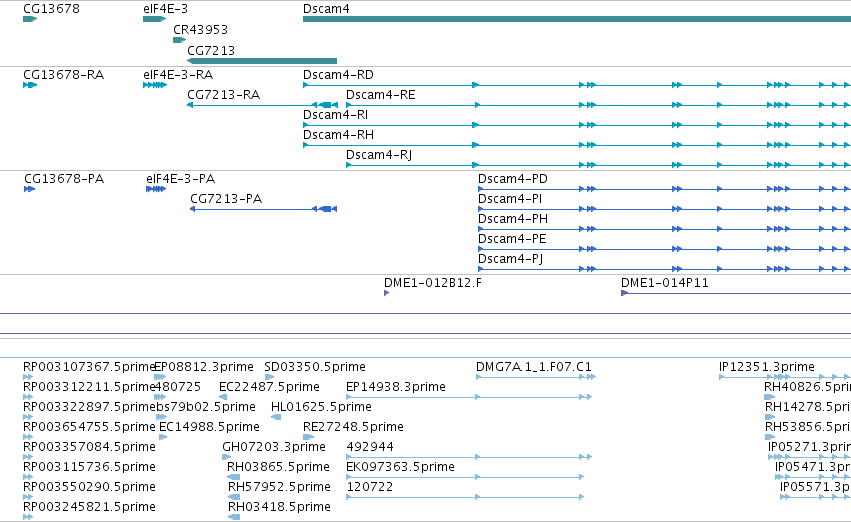Click EST GH07203.3prime
Screen dimensions: 851x522
274,448
